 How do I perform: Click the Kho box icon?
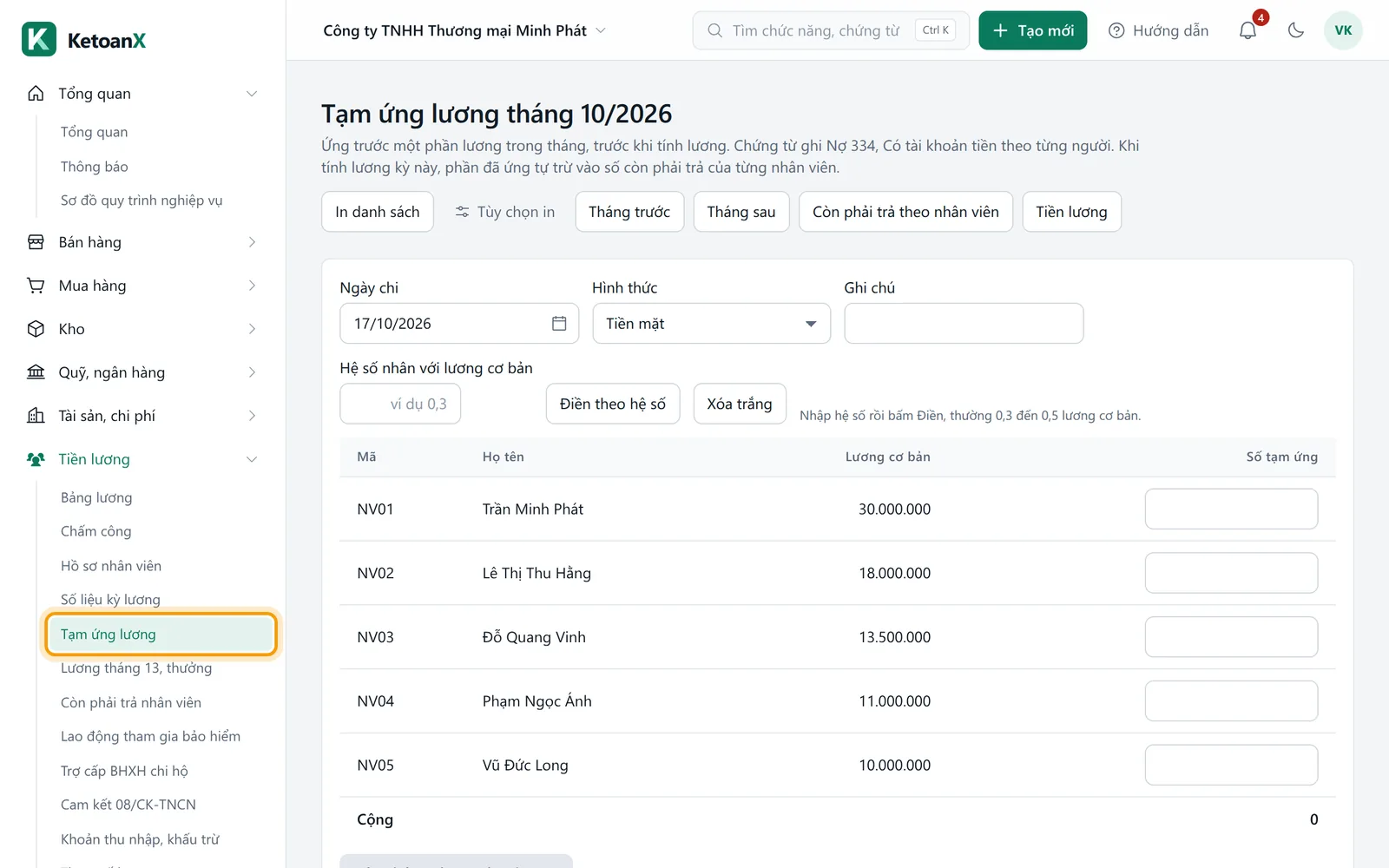[x=36, y=329]
